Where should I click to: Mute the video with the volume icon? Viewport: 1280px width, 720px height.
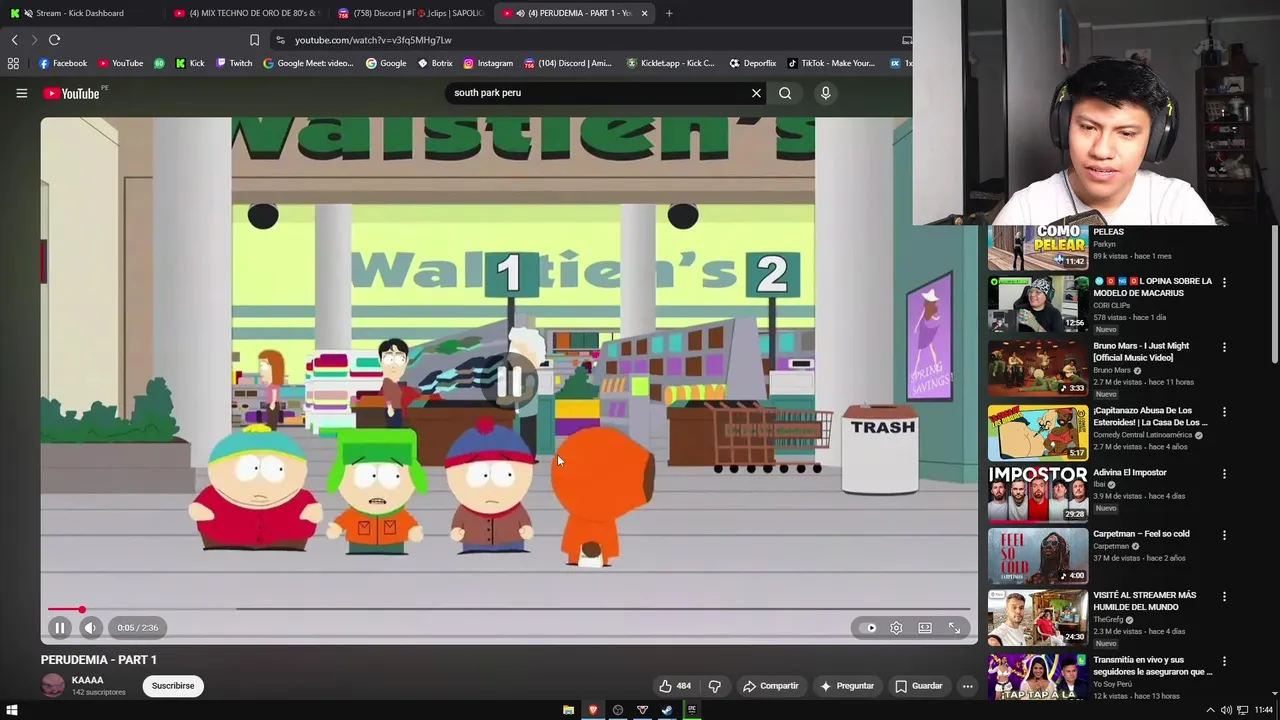[90, 628]
